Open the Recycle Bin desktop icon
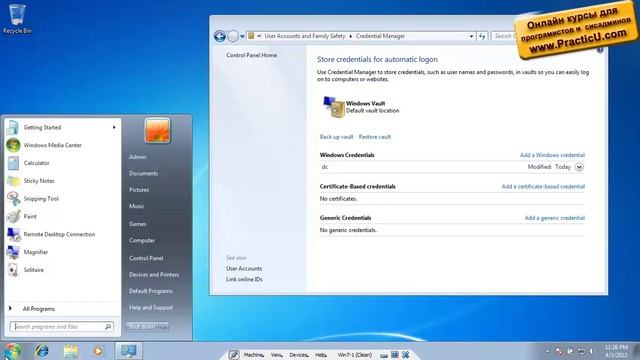 17,19
